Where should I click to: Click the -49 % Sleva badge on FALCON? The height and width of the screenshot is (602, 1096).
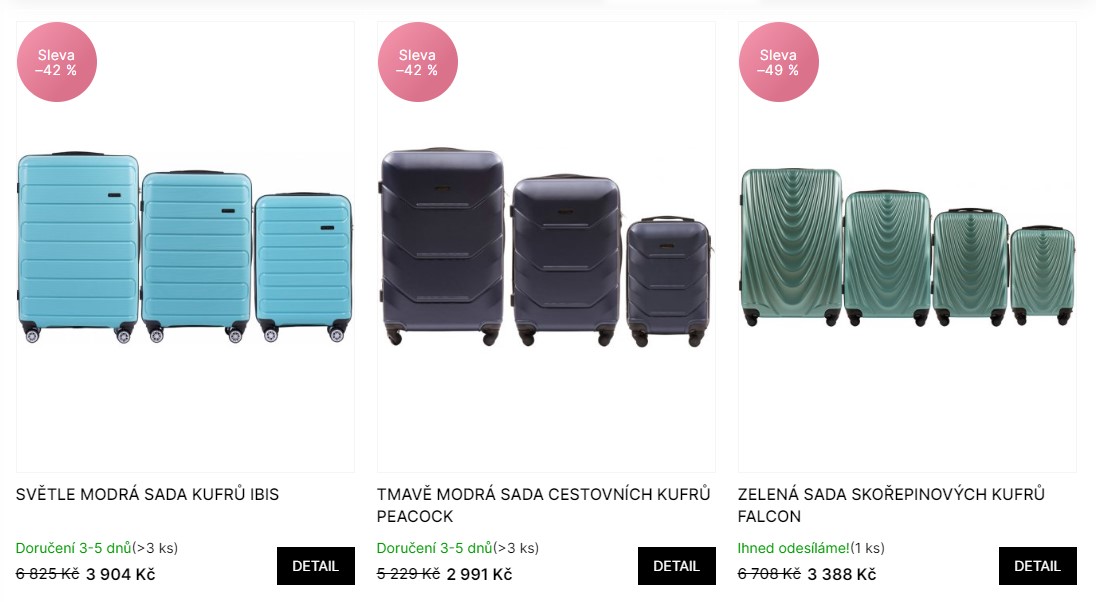(x=778, y=62)
